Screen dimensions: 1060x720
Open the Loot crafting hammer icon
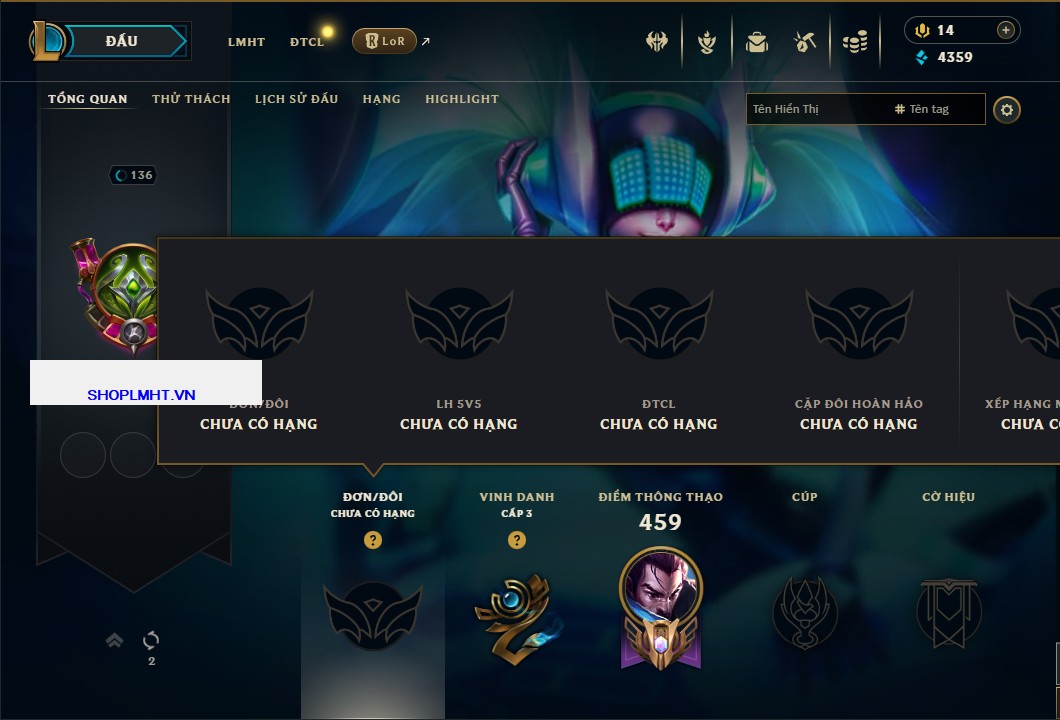pyautogui.click(x=804, y=42)
